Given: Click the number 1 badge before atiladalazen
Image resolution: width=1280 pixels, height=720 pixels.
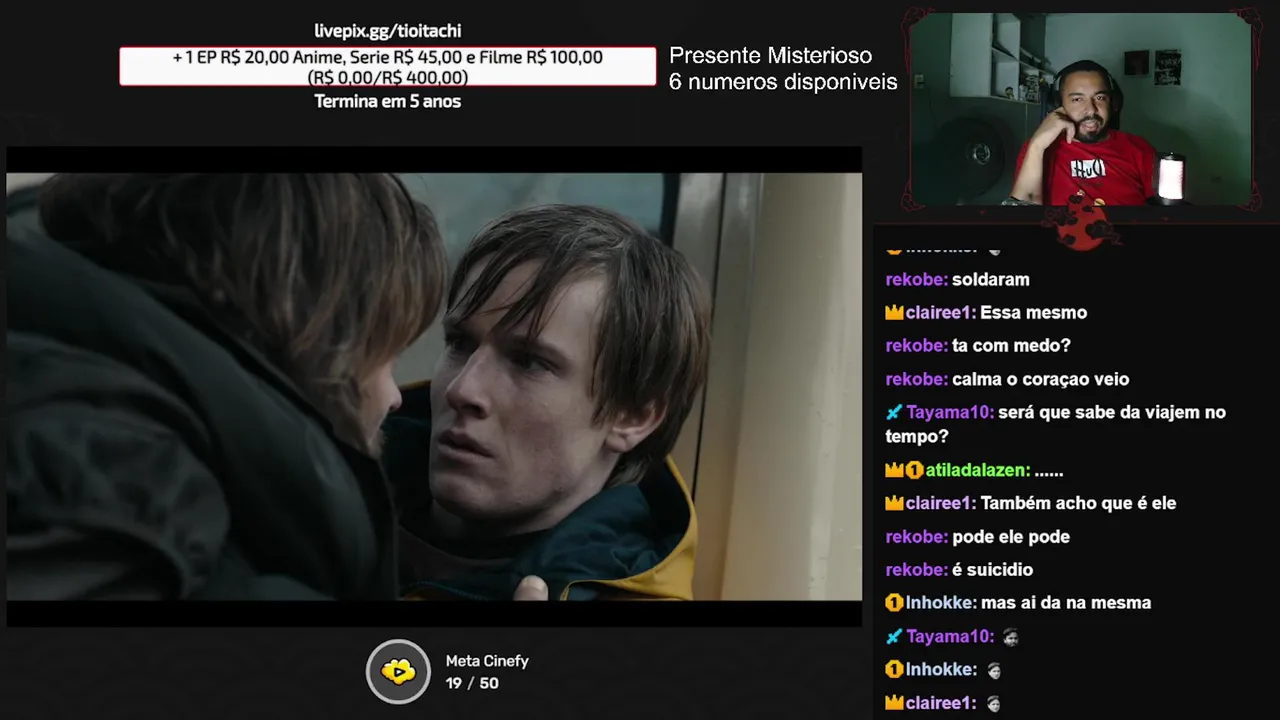Looking at the screenshot, I should 914,470.
